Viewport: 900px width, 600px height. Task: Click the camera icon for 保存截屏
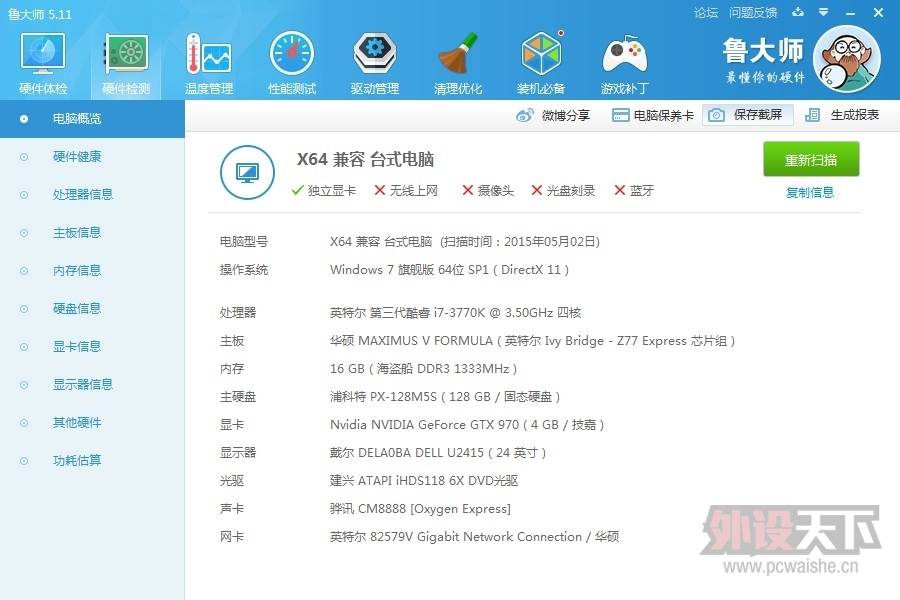716,115
